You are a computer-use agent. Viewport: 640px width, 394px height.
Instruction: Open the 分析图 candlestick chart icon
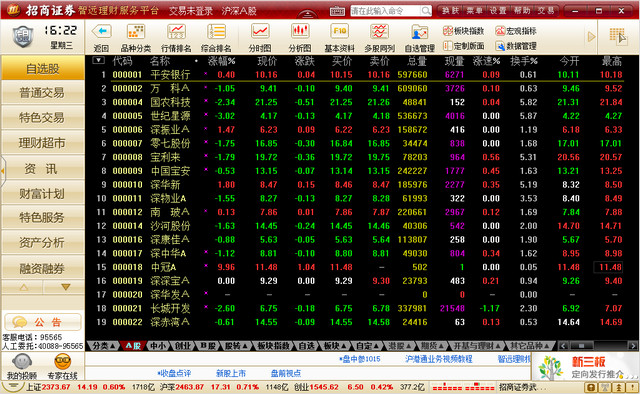(x=300, y=31)
